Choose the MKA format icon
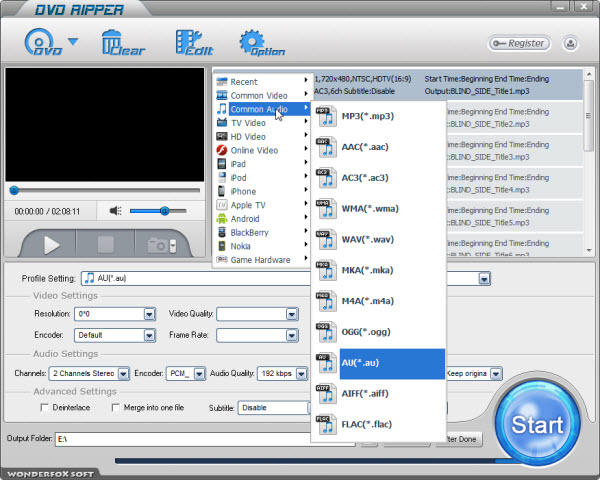The width and height of the screenshot is (600, 480). (326, 270)
